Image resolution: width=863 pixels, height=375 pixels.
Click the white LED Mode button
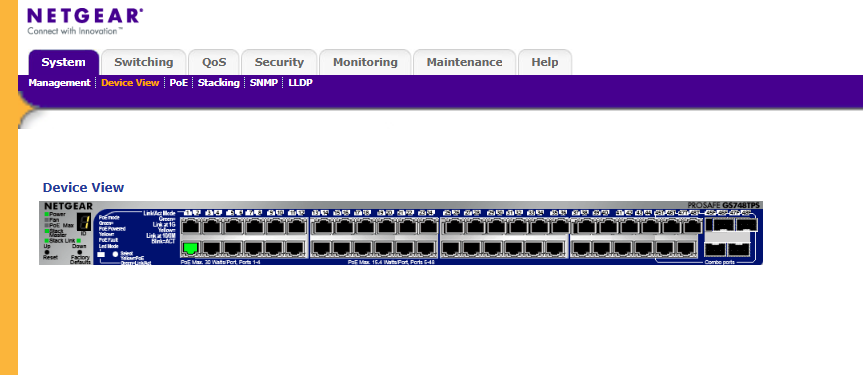[101, 254]
